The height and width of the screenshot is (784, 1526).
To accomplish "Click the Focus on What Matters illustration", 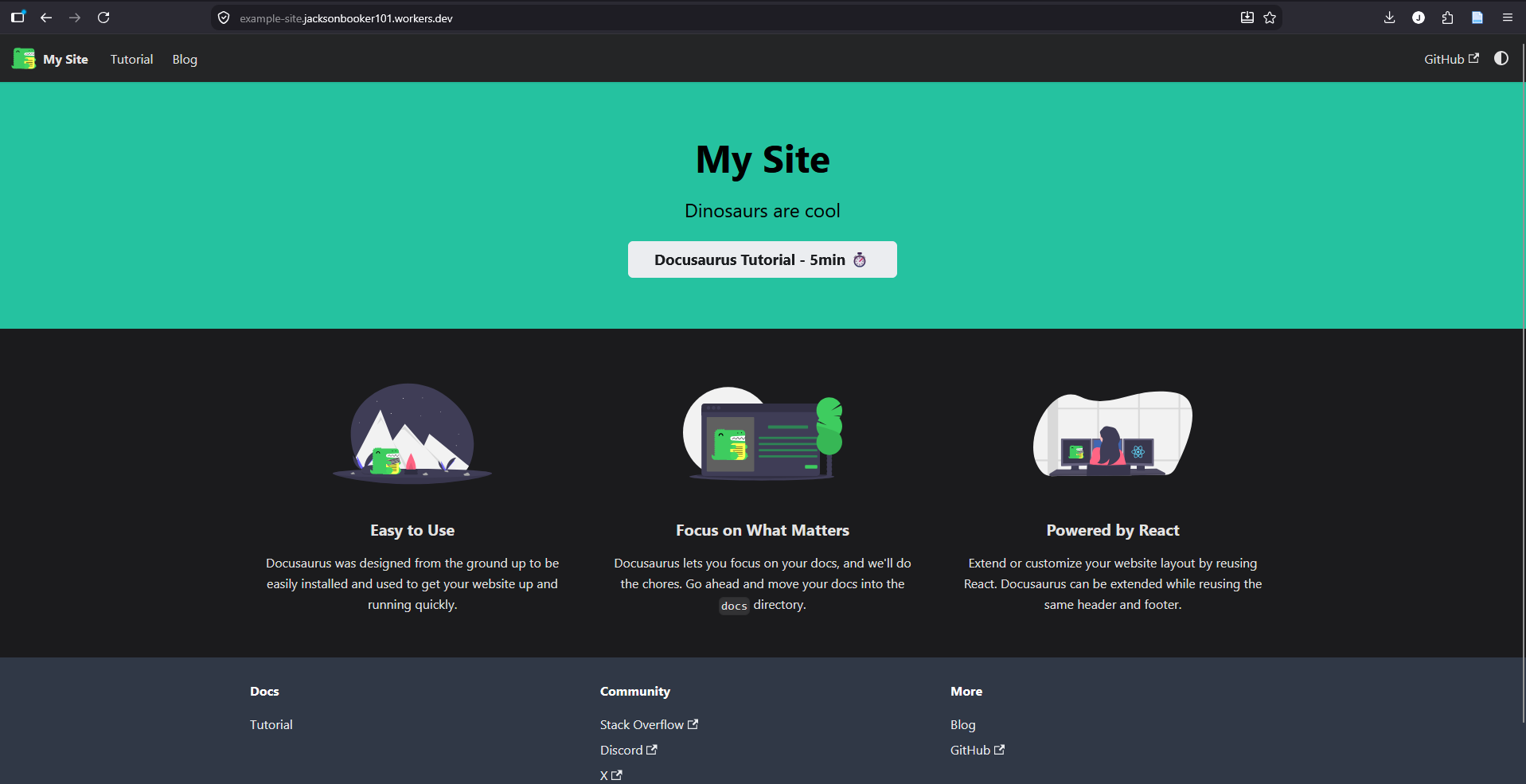I will pyautogui.click(x=763, y=434).
